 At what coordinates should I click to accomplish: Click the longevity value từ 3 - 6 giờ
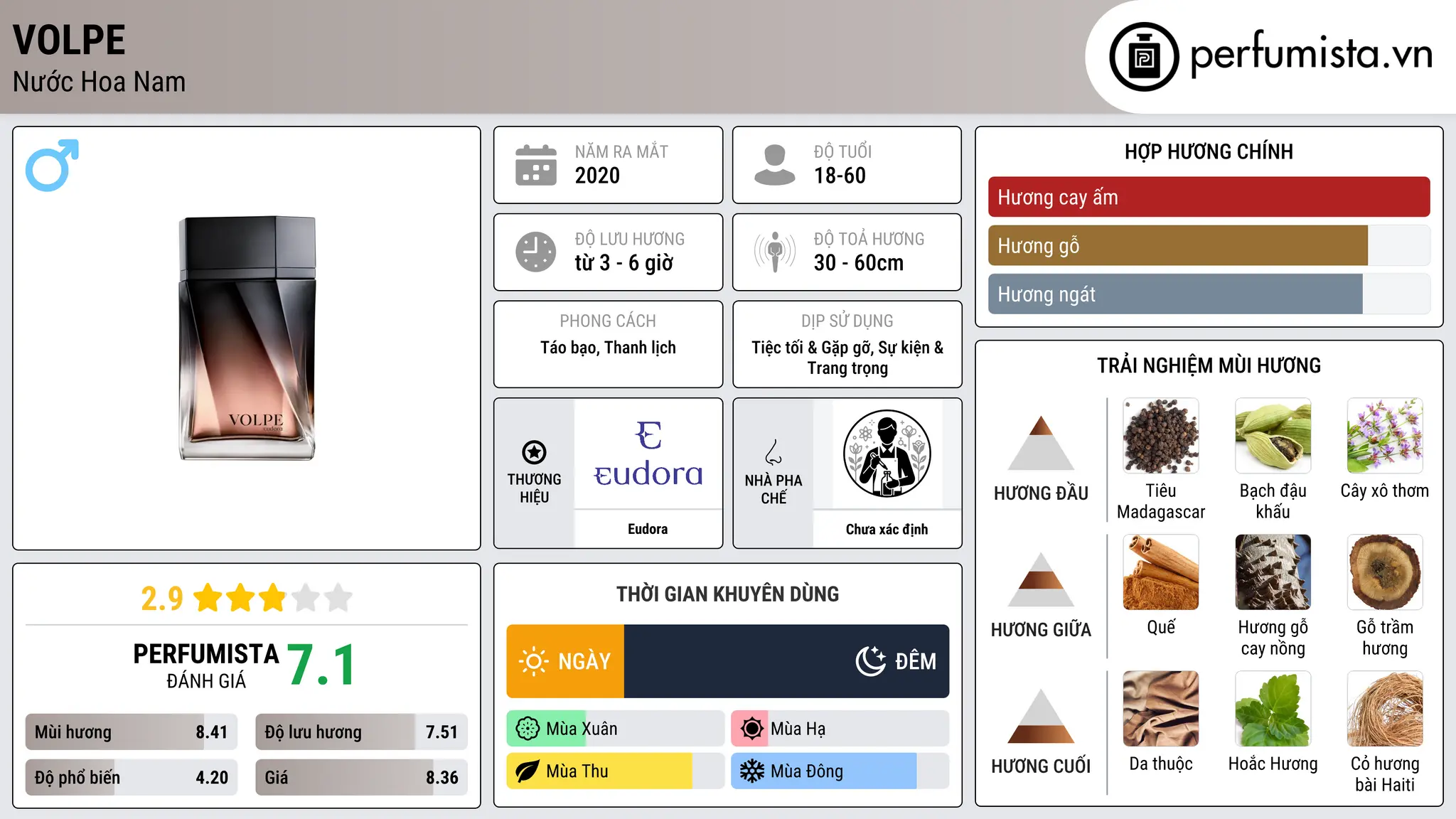point(623,263)
